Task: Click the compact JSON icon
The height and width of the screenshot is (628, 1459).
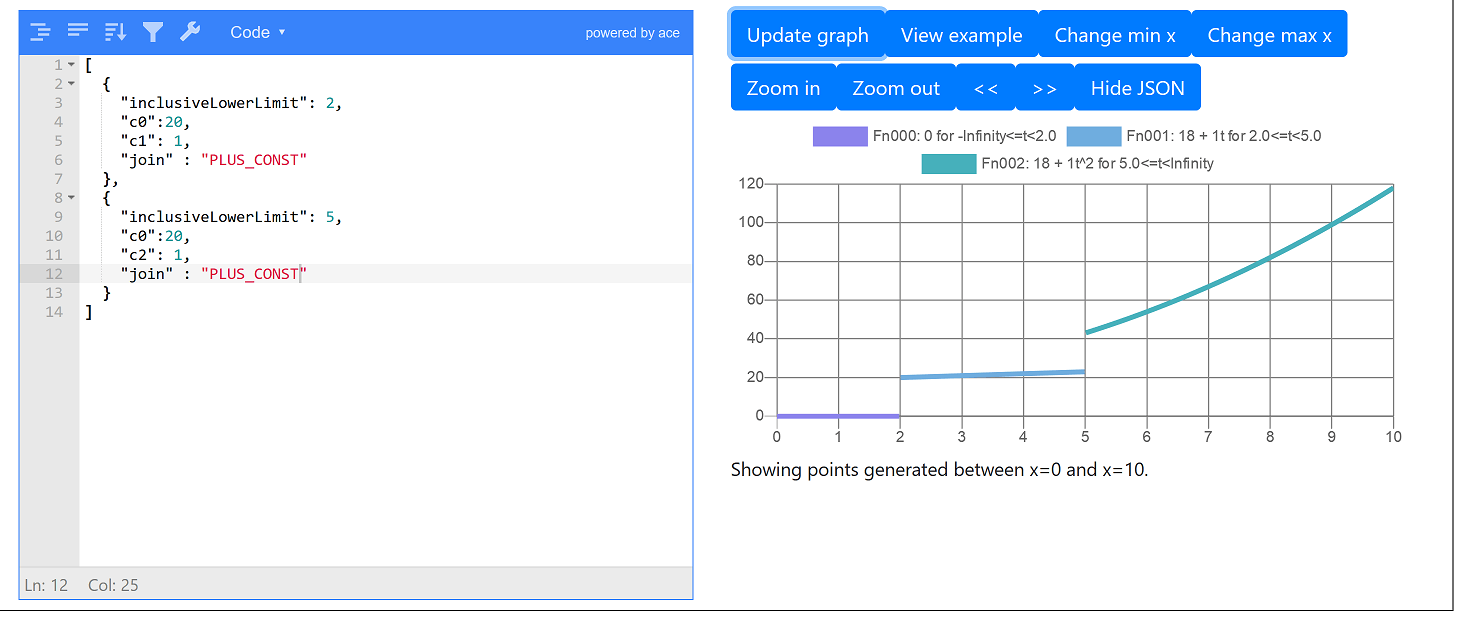Action: (x=78, y=32)
